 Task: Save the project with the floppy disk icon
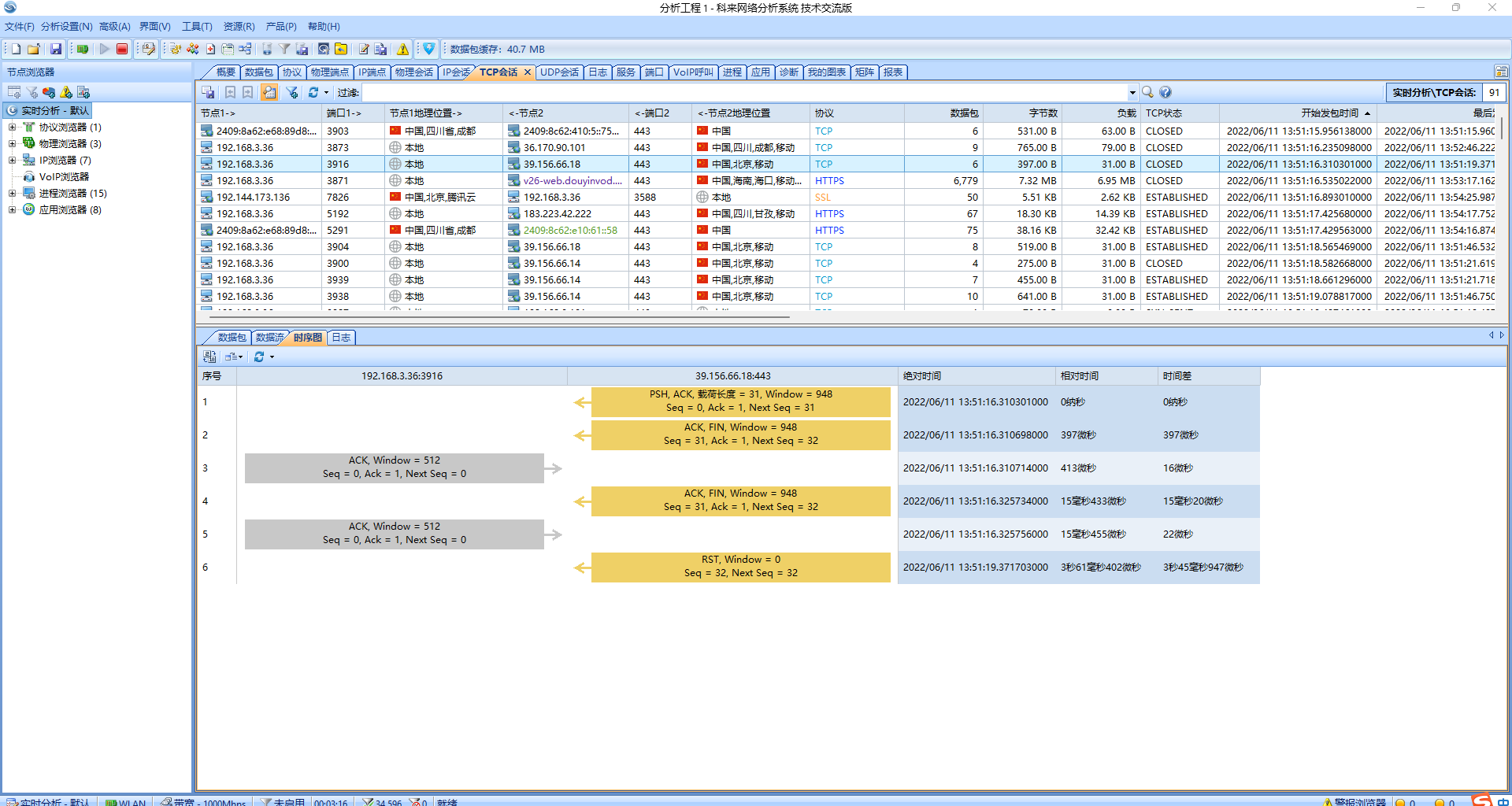(56, 49)
